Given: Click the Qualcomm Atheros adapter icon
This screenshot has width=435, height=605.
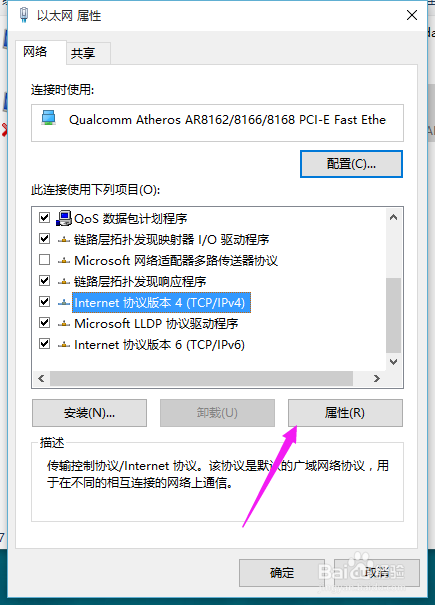Looking at the screenshot, I should (x=49, y=118).
